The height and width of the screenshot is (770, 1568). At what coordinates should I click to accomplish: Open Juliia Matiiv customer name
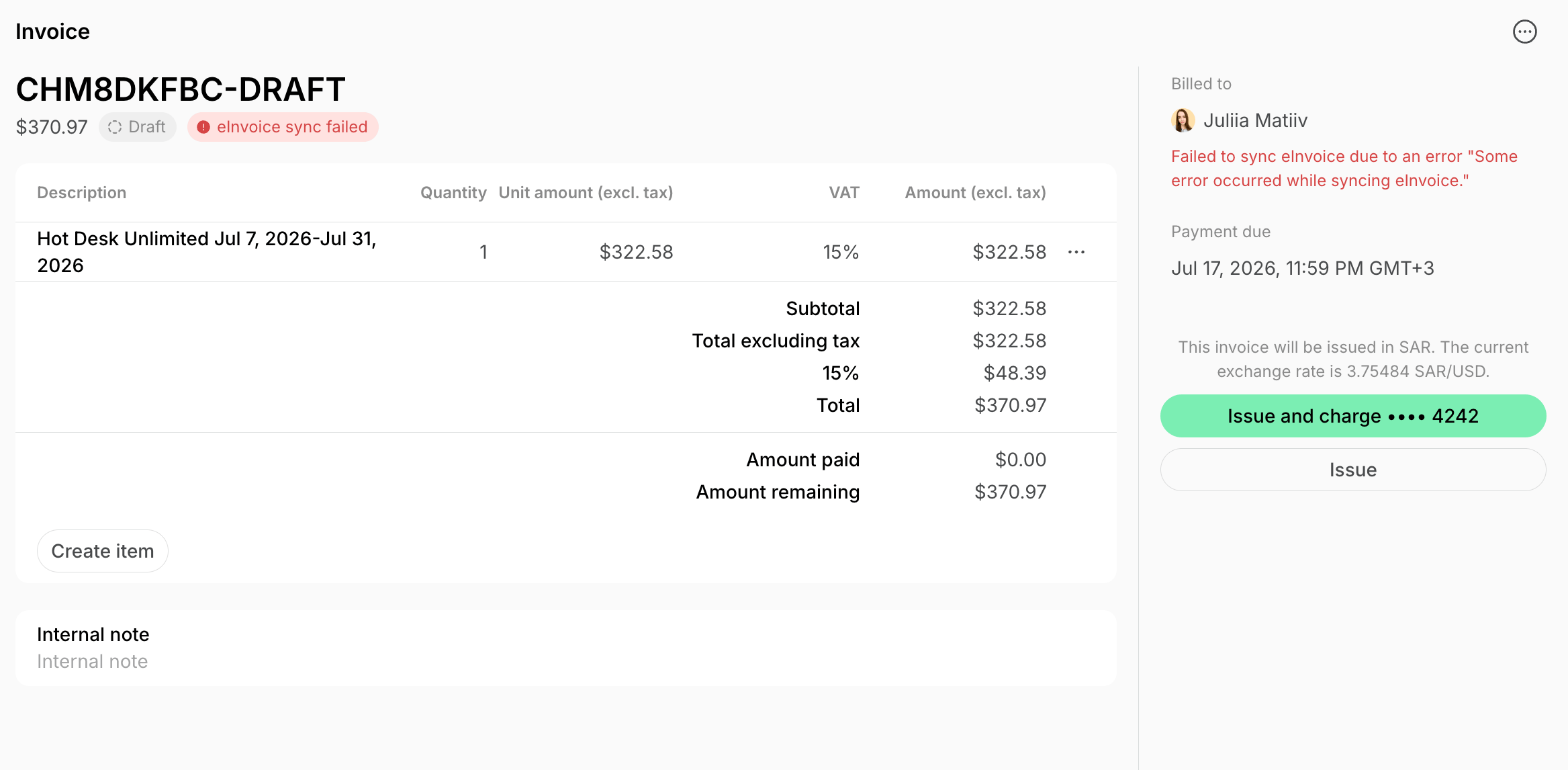pyautogui.click(x=1255, y=120)
